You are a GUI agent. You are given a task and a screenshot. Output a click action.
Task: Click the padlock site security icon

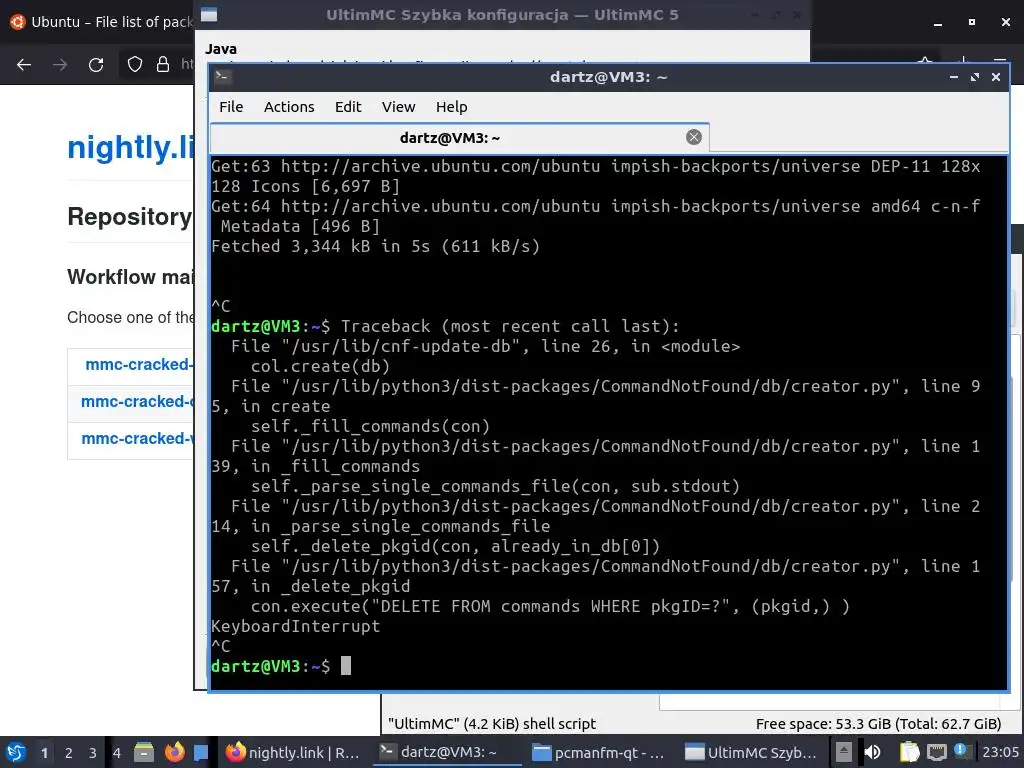(163, 64)
